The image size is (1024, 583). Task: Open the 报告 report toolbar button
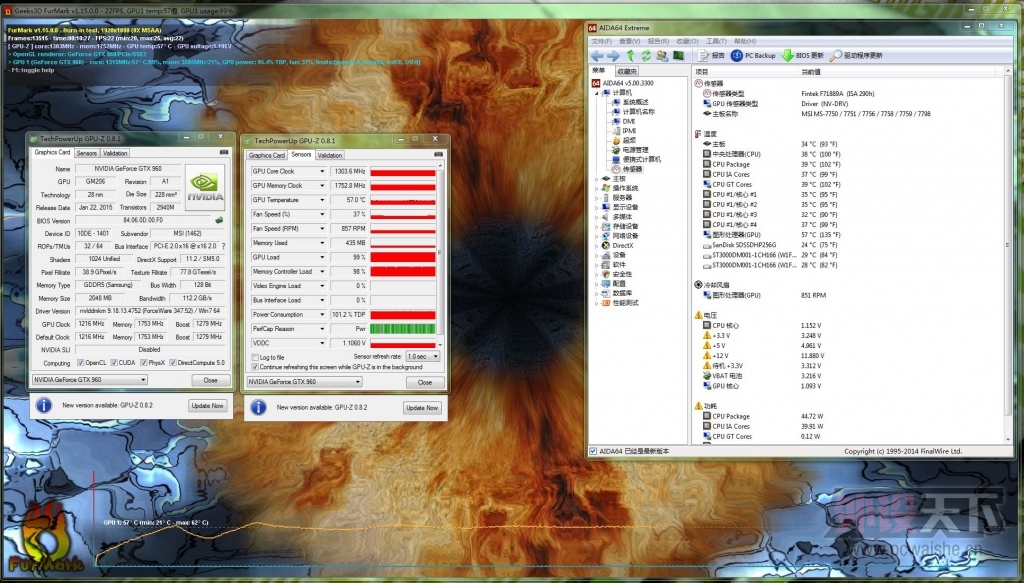coord(712,56)
